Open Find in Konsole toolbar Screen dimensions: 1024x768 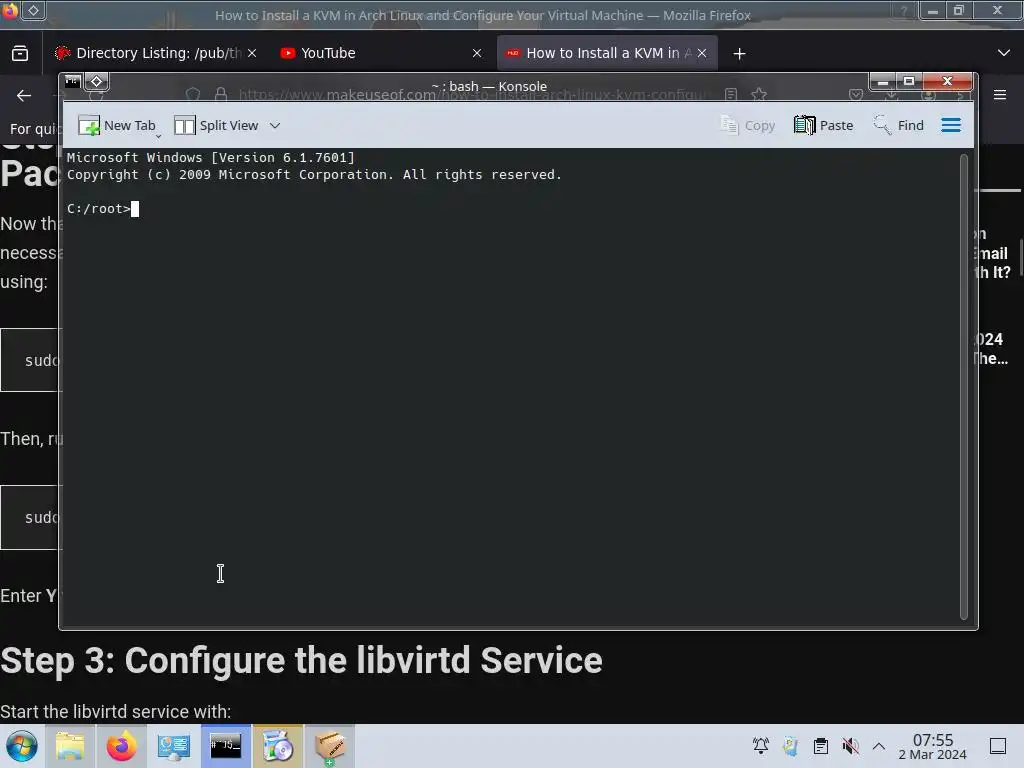click(899, 125)
